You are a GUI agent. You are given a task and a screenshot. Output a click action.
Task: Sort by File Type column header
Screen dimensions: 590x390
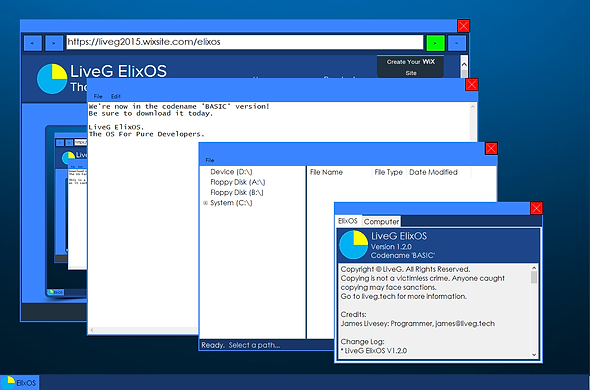coord(389,172)
